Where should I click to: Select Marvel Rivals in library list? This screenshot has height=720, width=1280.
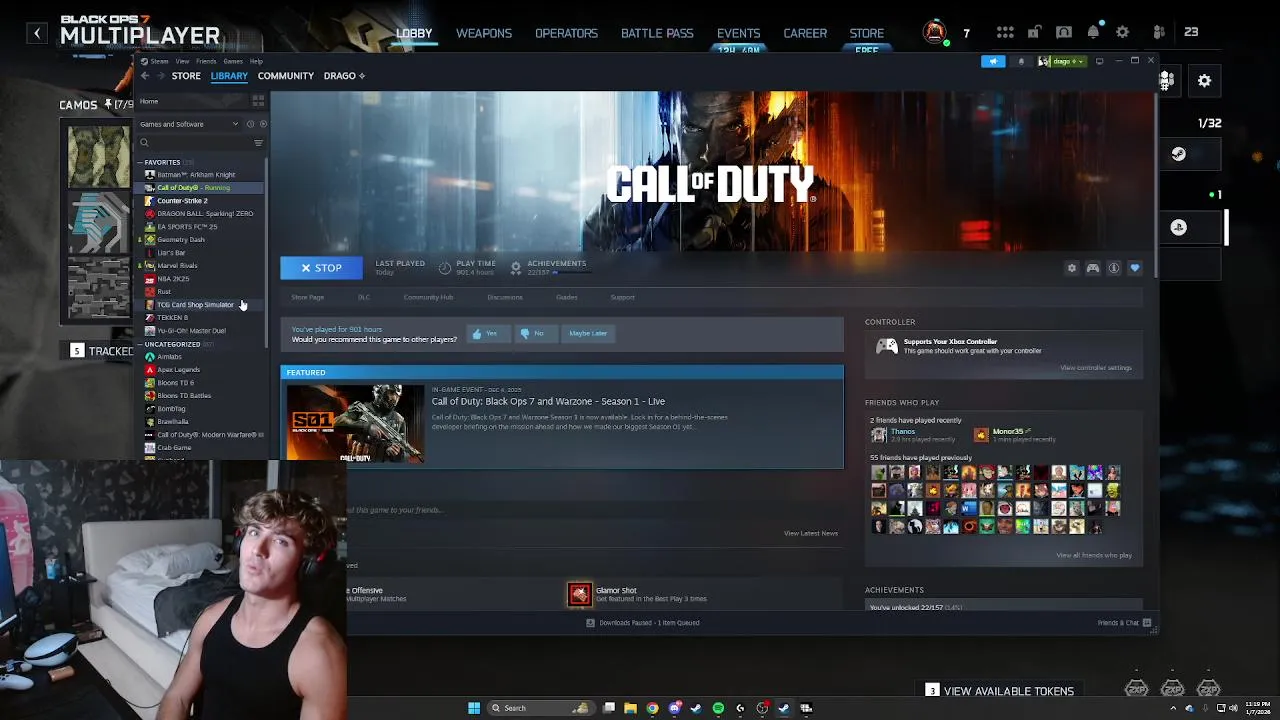[x=201, y=266]
